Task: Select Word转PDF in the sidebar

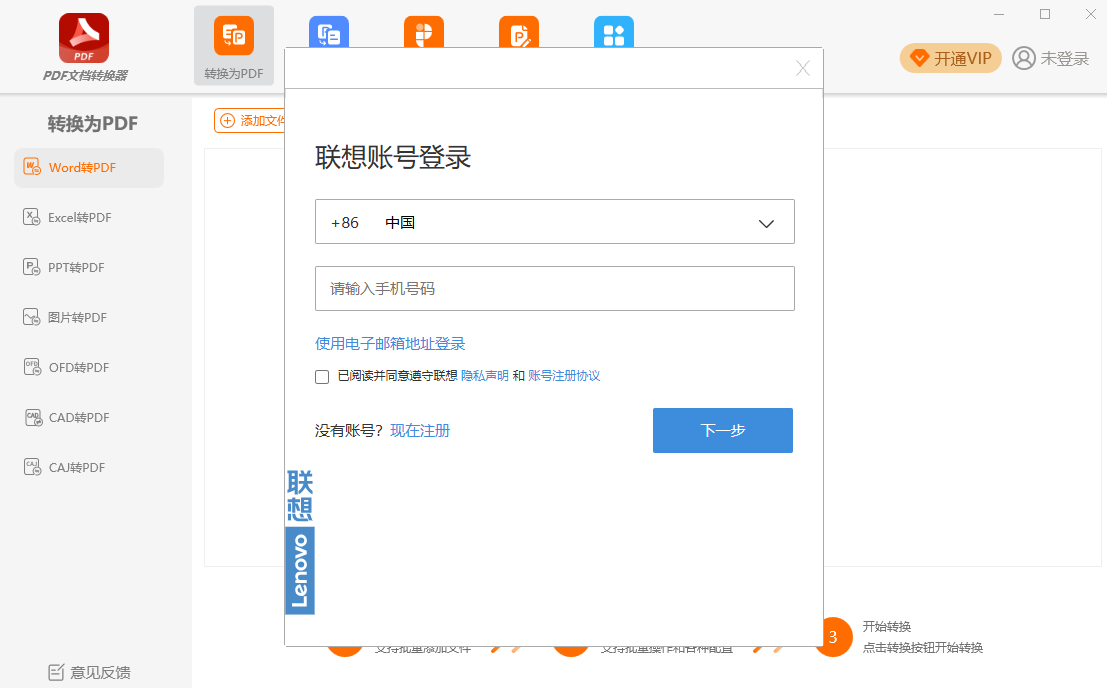Action: 89,168
